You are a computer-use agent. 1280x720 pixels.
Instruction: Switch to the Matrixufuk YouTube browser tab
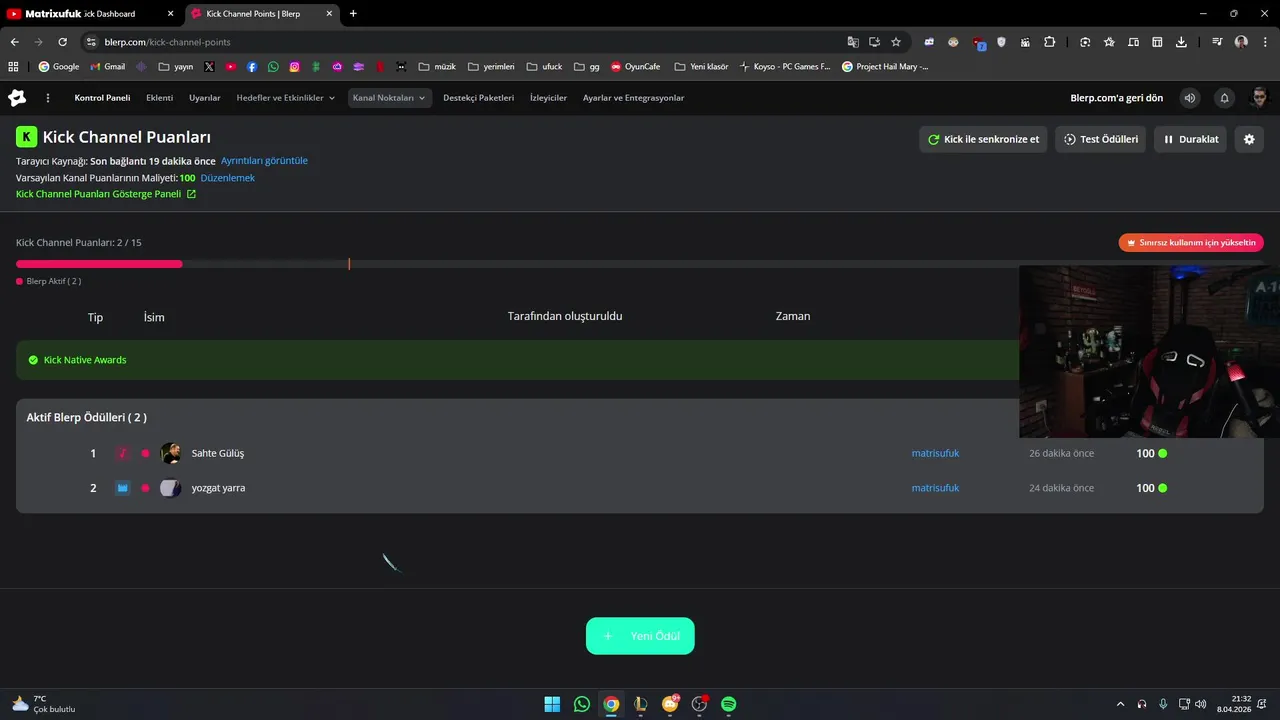(90, 14)
